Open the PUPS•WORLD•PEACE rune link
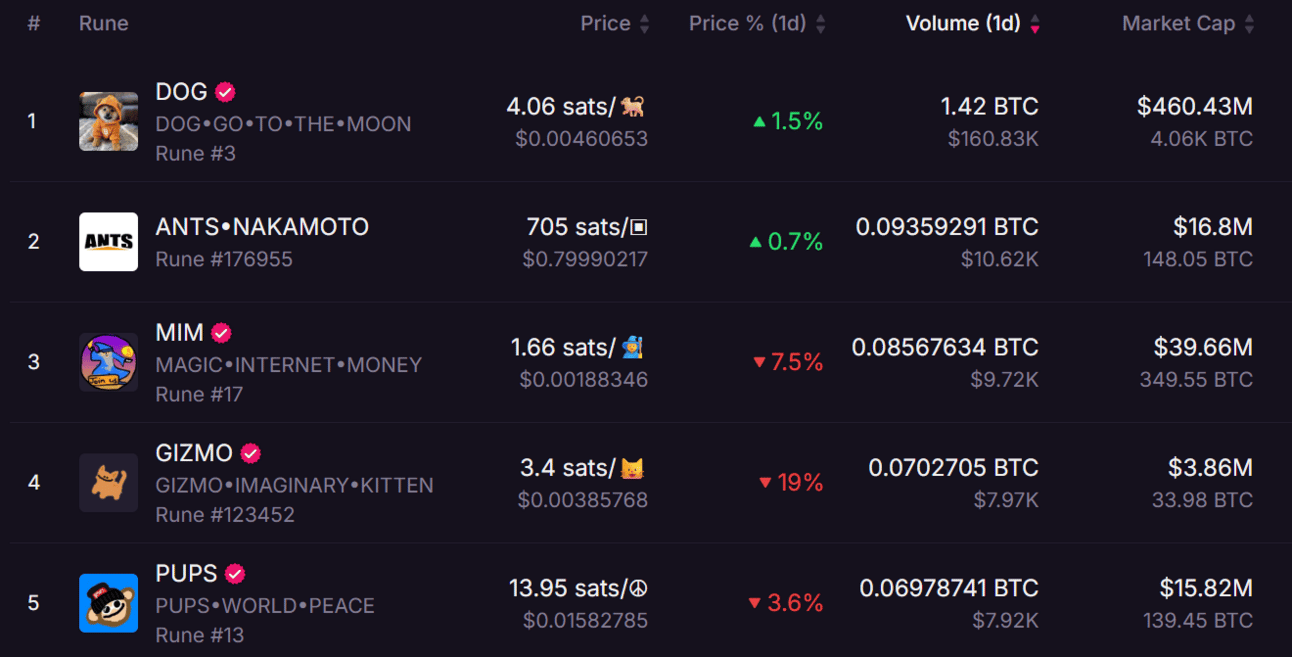This screenshot has width=1292, height=657. tap(265, 606)
